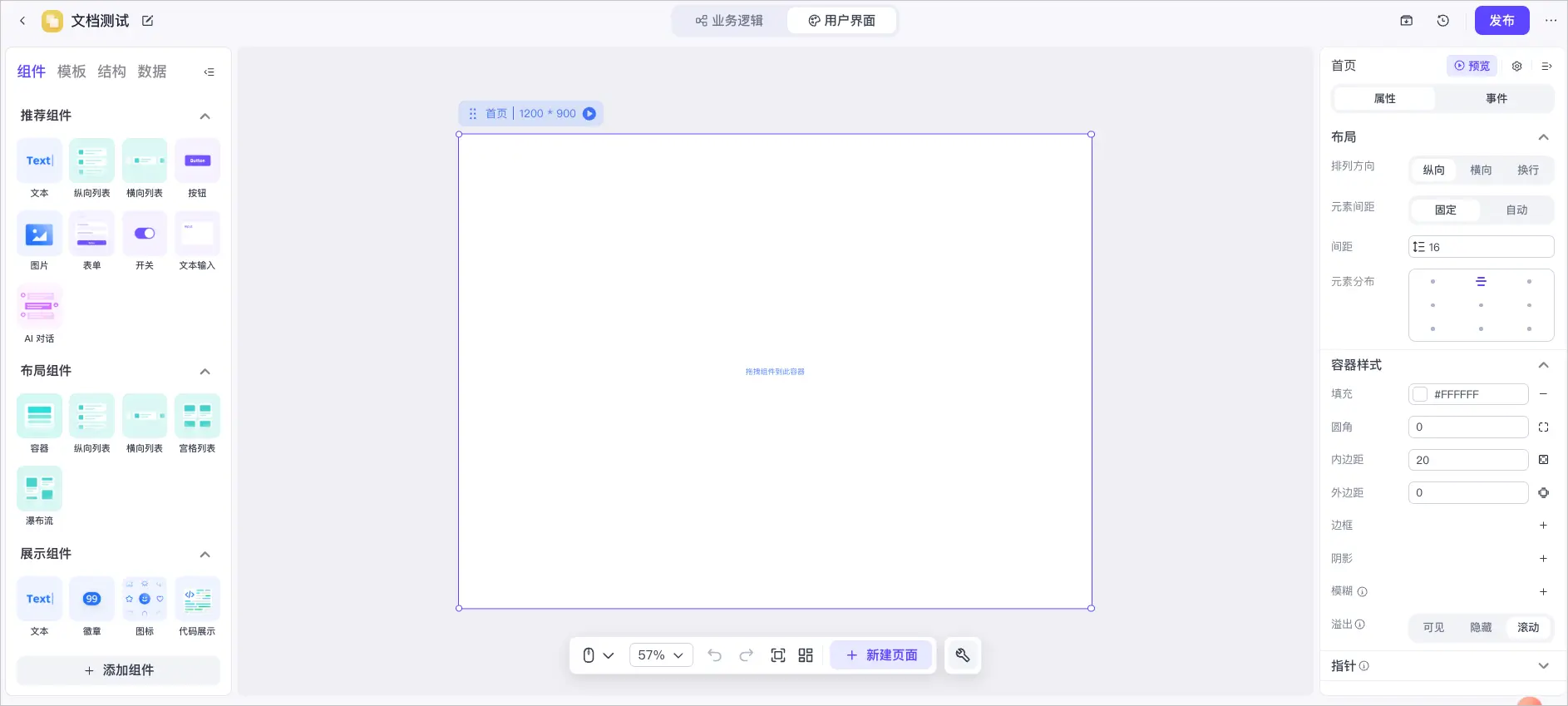Viewport: 1568px width, 706px height.
Task: Undo the last canvas action
Action: click(x=714, y=655)
